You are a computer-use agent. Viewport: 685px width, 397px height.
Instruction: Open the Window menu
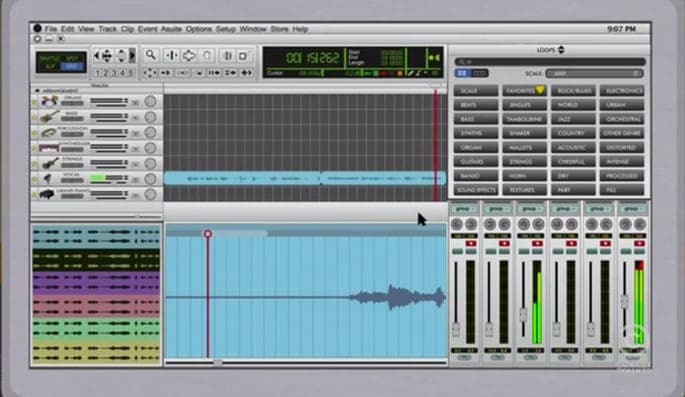pyautogui.click(x=253, y=29)
